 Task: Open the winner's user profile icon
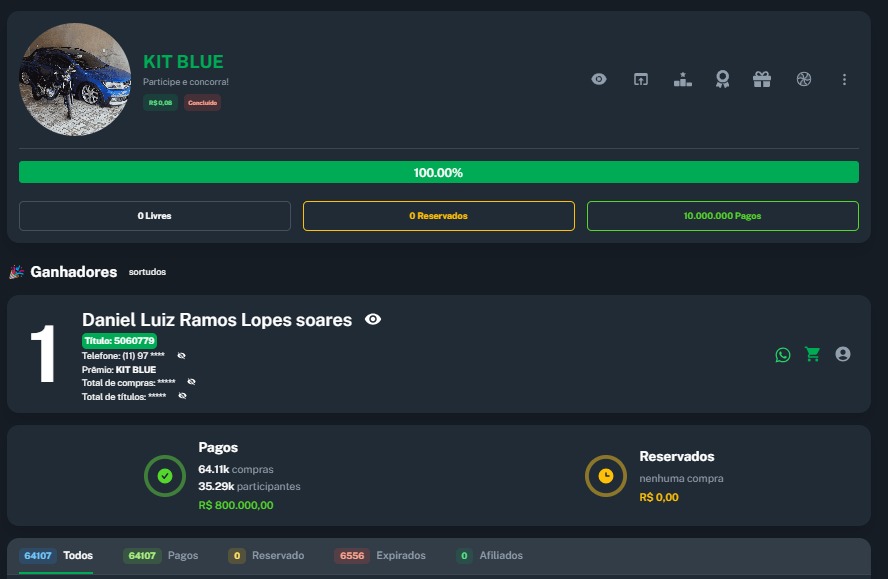tap(843, 354)
